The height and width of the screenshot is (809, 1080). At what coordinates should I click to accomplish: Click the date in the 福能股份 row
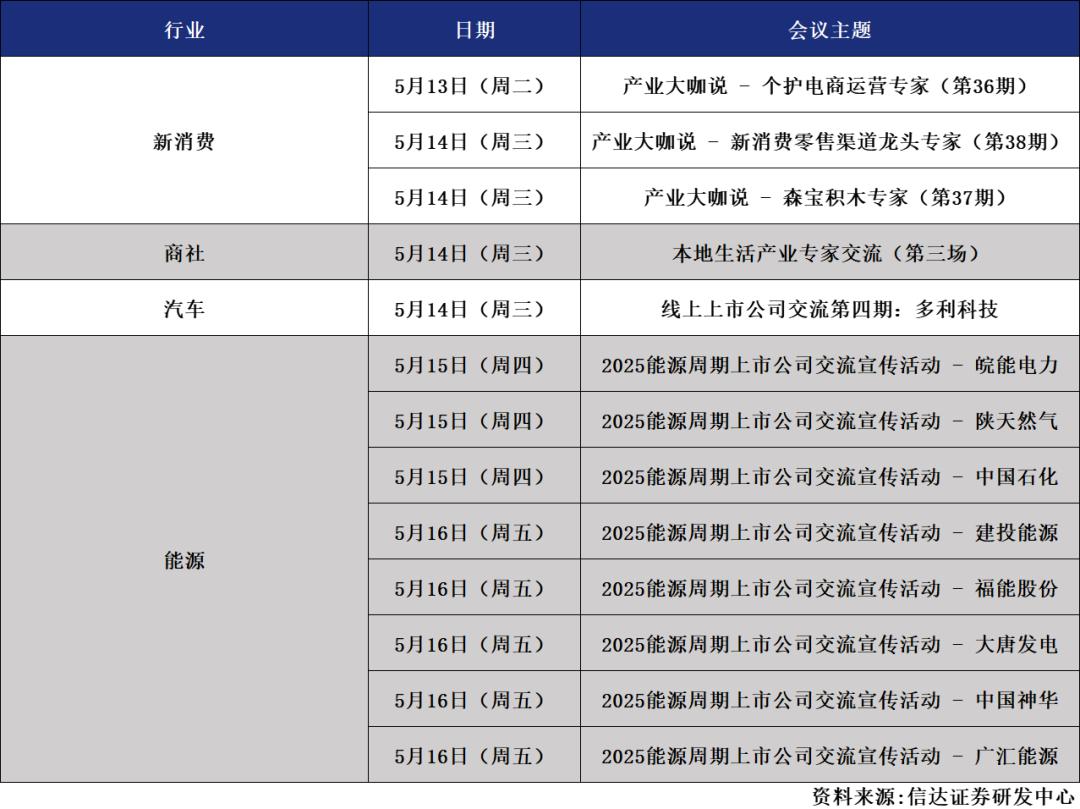pos(475,587)
